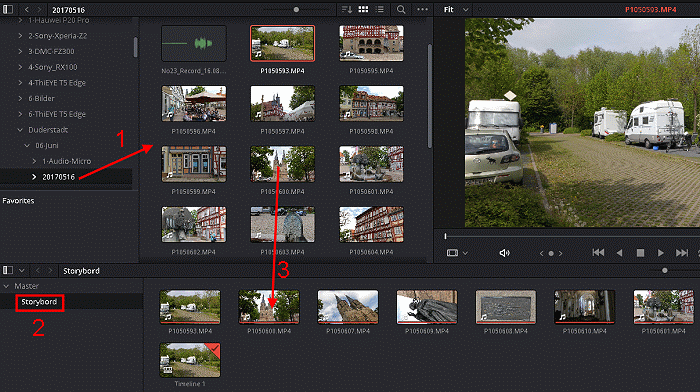Viewport: 700px width, 392px height.
Task: Adjust the thumbnail size slider in media browser
Action: pyautogui.click(x=296, y=9)
